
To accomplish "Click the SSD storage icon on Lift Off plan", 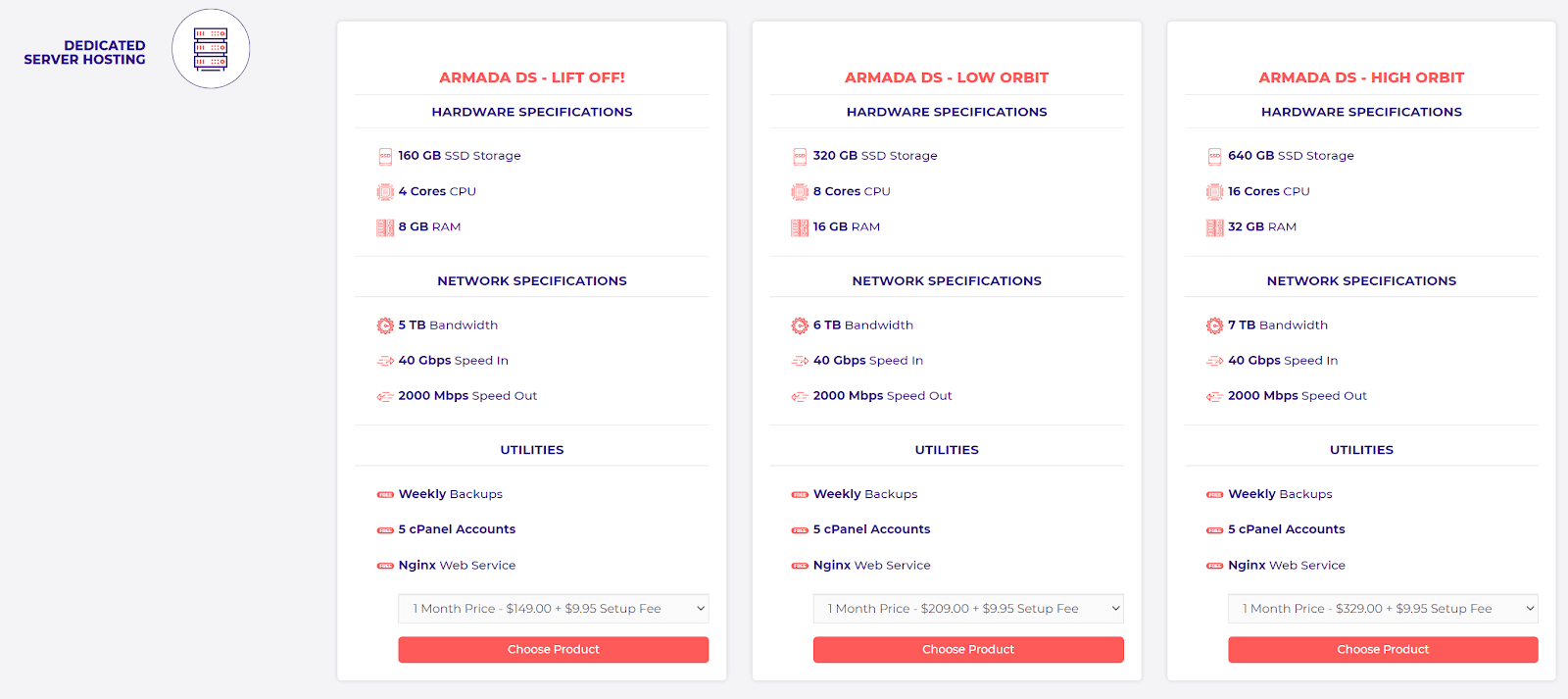I will click(x=383, y=155).
